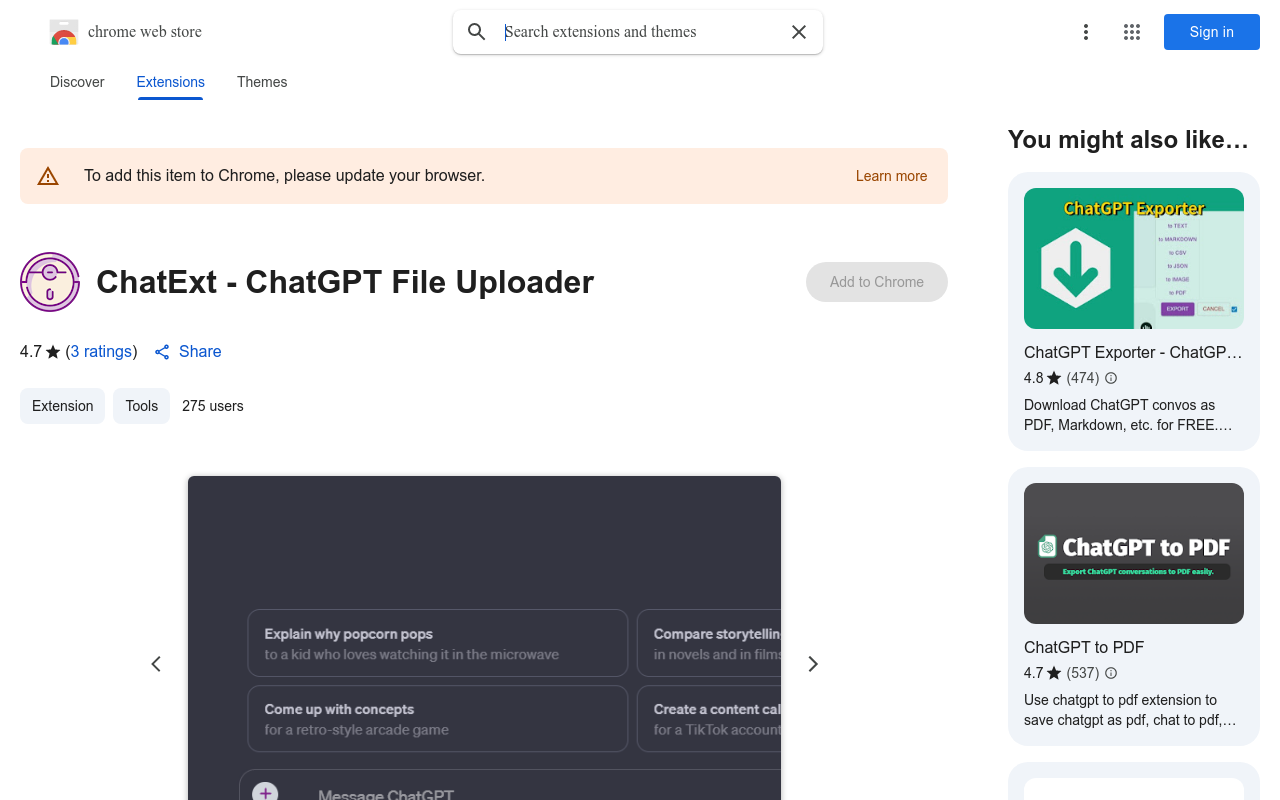
Task: Click the 4.8 rating of ChatGPT Exporter
Action: 1033,378
